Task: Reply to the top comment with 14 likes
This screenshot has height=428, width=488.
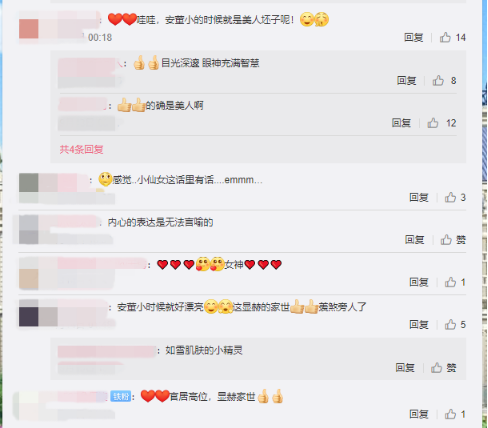Action: 414,37
